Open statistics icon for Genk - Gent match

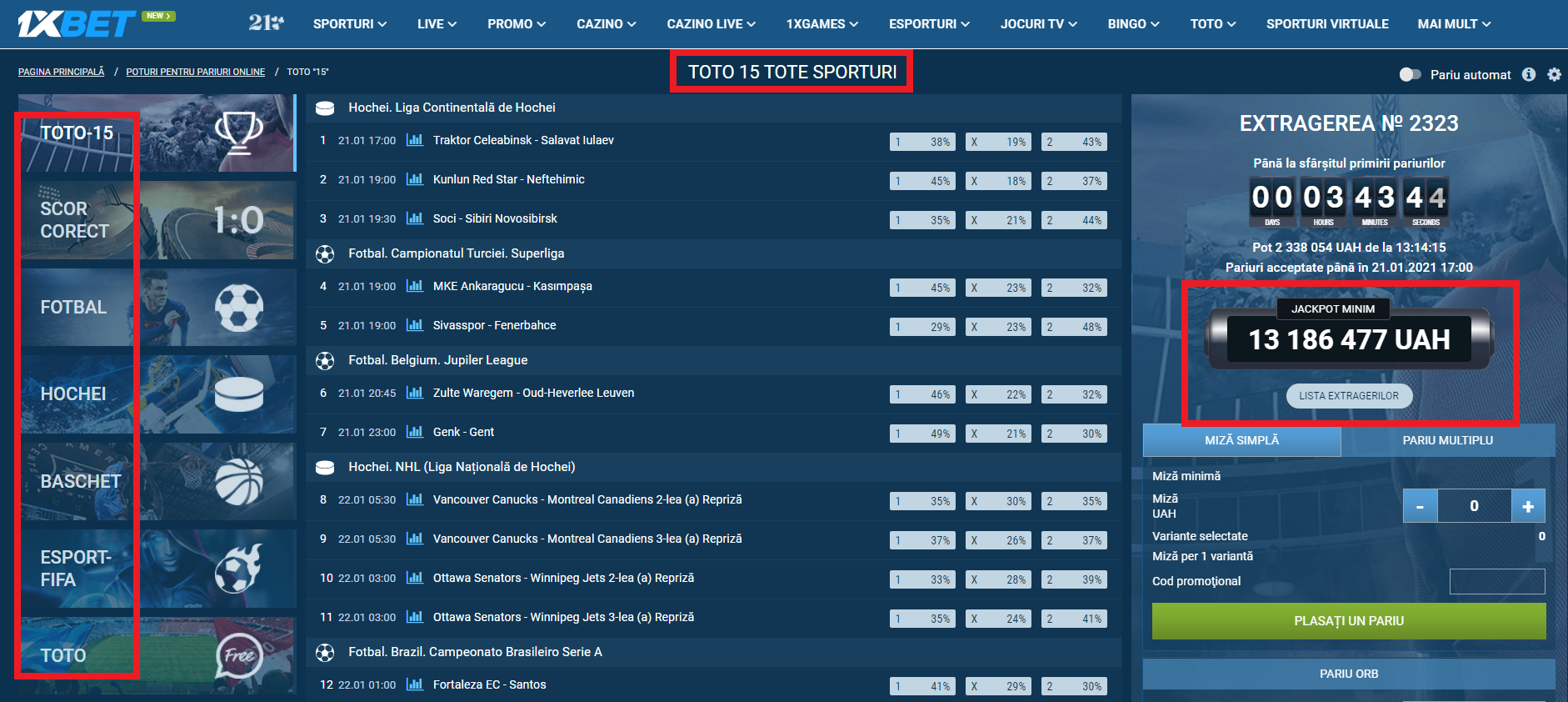coord(414,432)
